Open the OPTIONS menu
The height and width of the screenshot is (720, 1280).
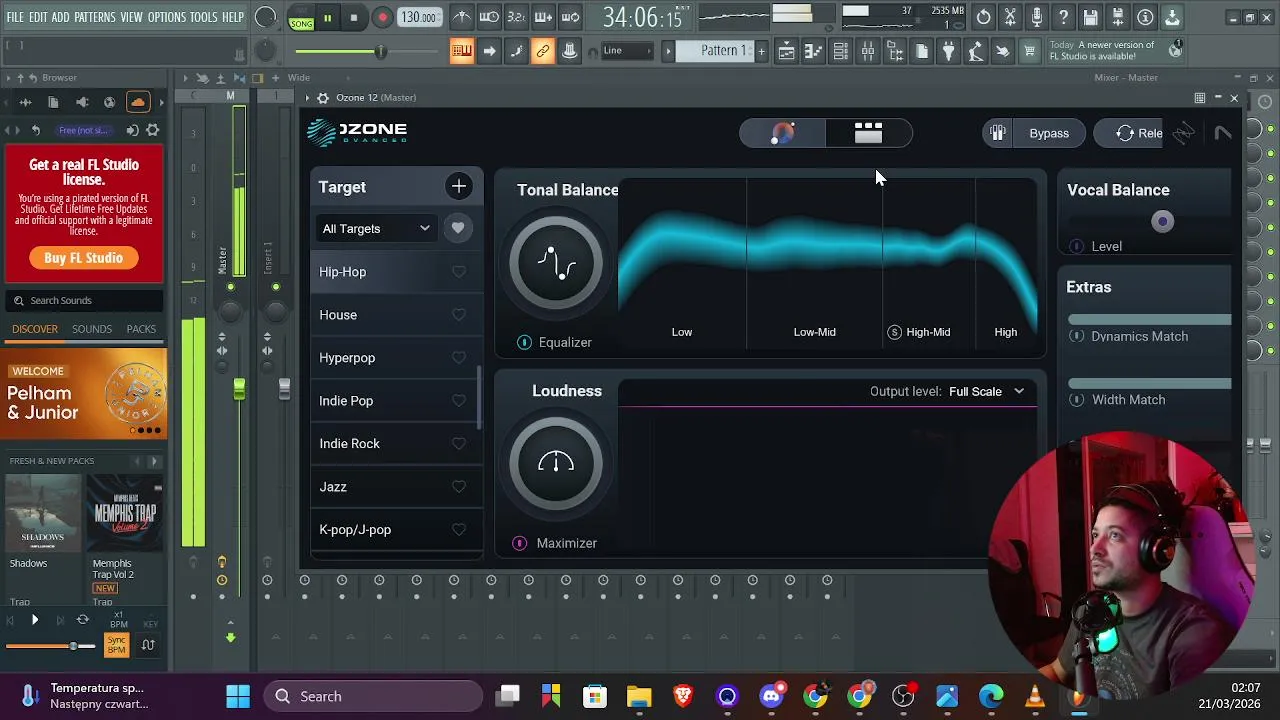tap(166, 18)
